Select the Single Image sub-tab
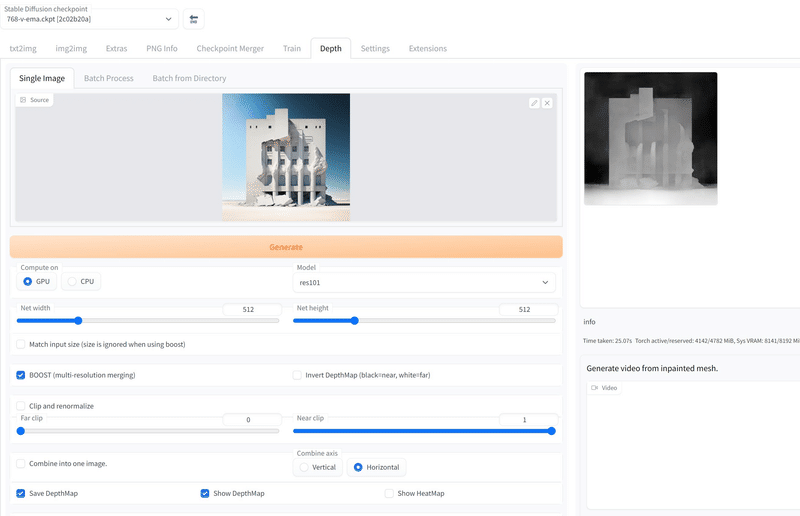 click(42, 78)
